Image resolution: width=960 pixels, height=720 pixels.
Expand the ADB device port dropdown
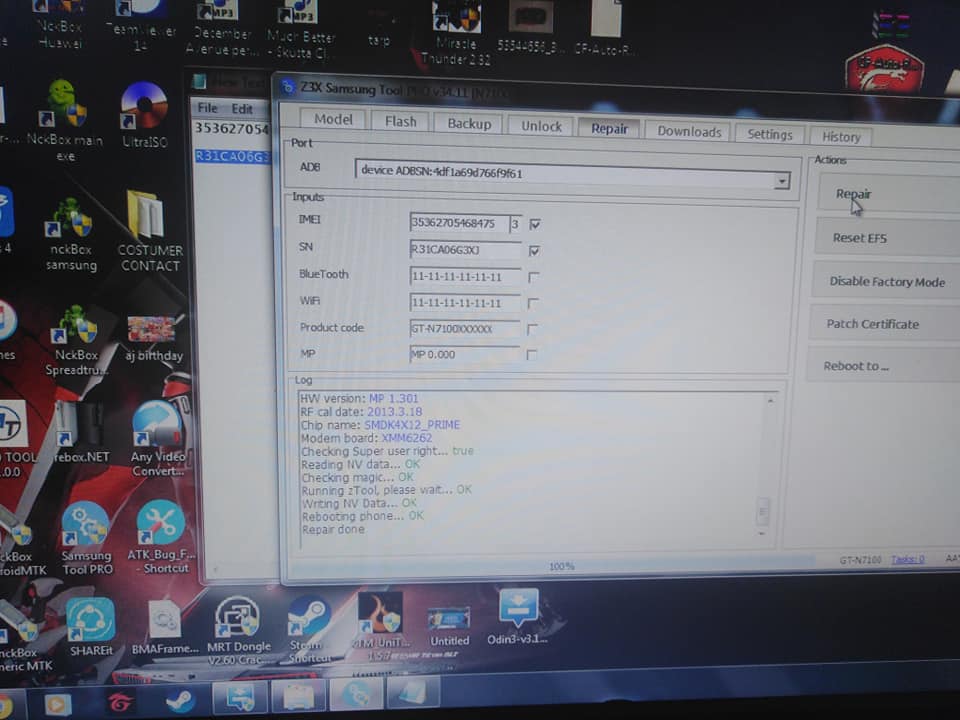tap(781, 181)
